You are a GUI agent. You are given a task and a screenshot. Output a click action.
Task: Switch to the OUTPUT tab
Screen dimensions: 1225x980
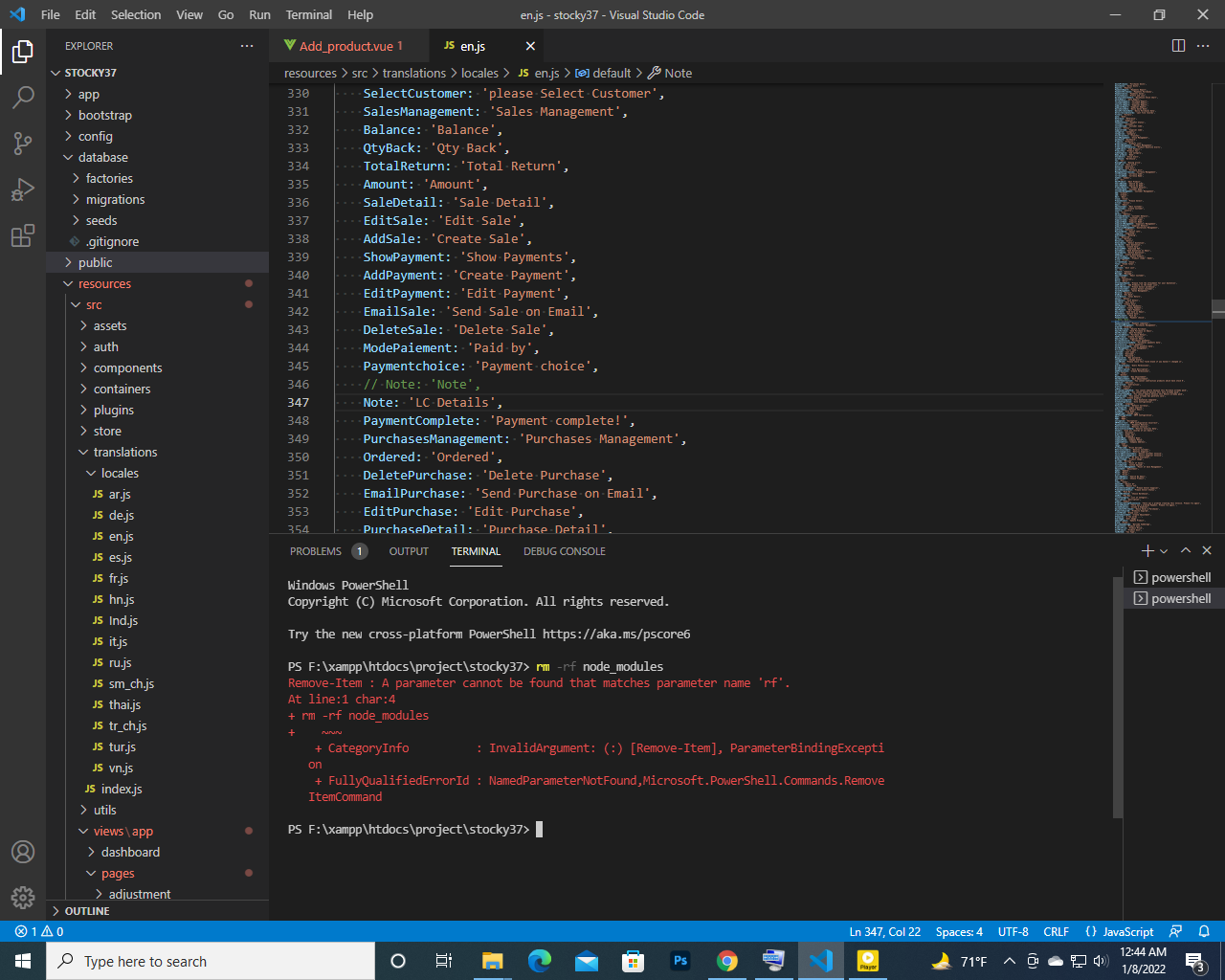tap(408, 551)
